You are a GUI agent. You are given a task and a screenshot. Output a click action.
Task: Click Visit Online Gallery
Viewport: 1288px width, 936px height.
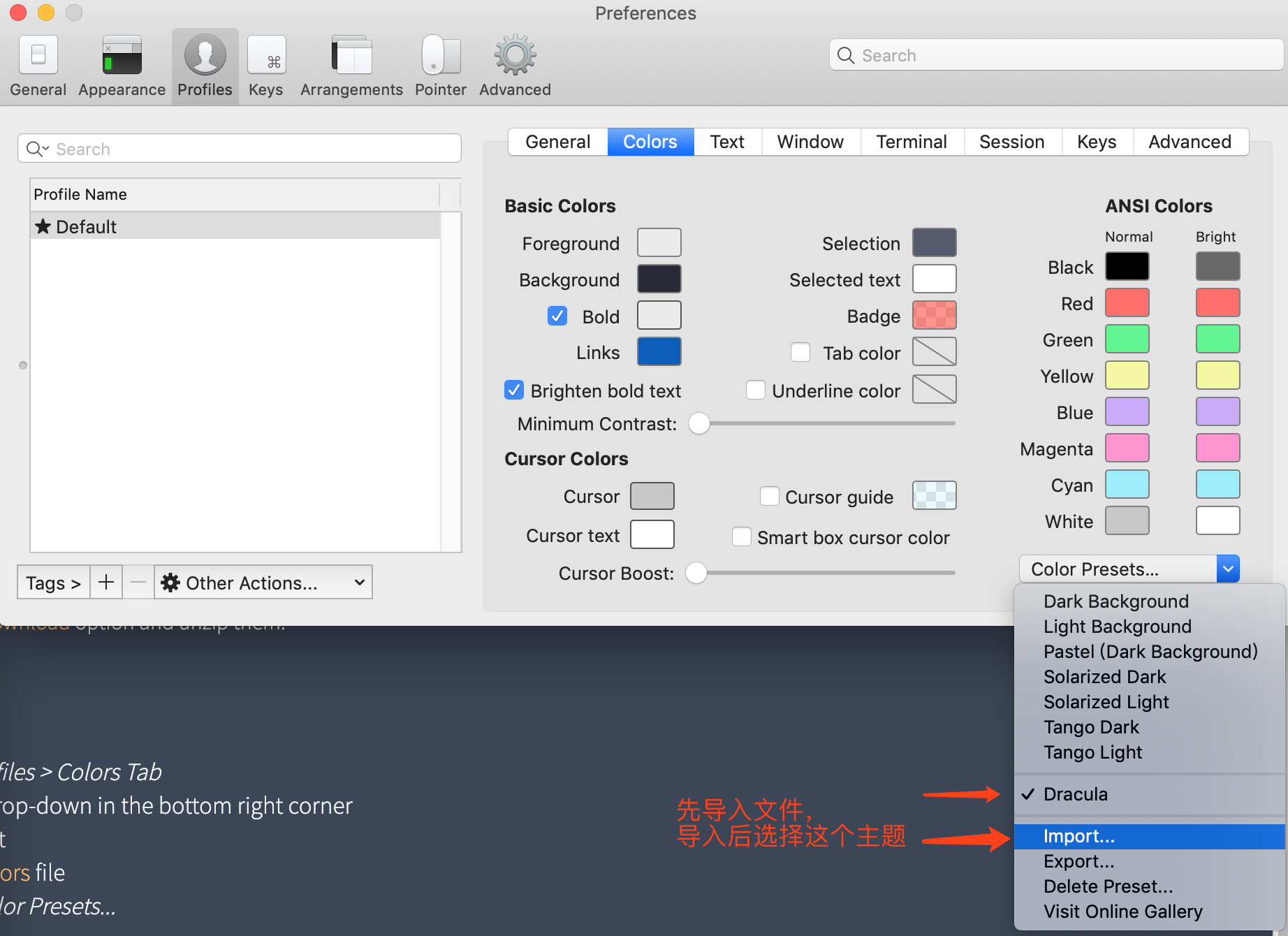[x=1122, y=911]
